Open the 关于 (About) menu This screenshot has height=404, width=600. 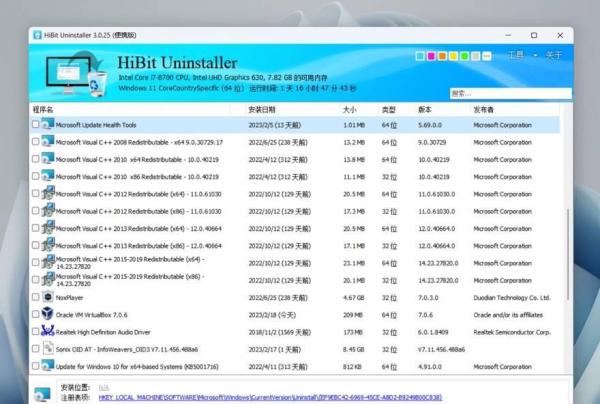point(553,55)
